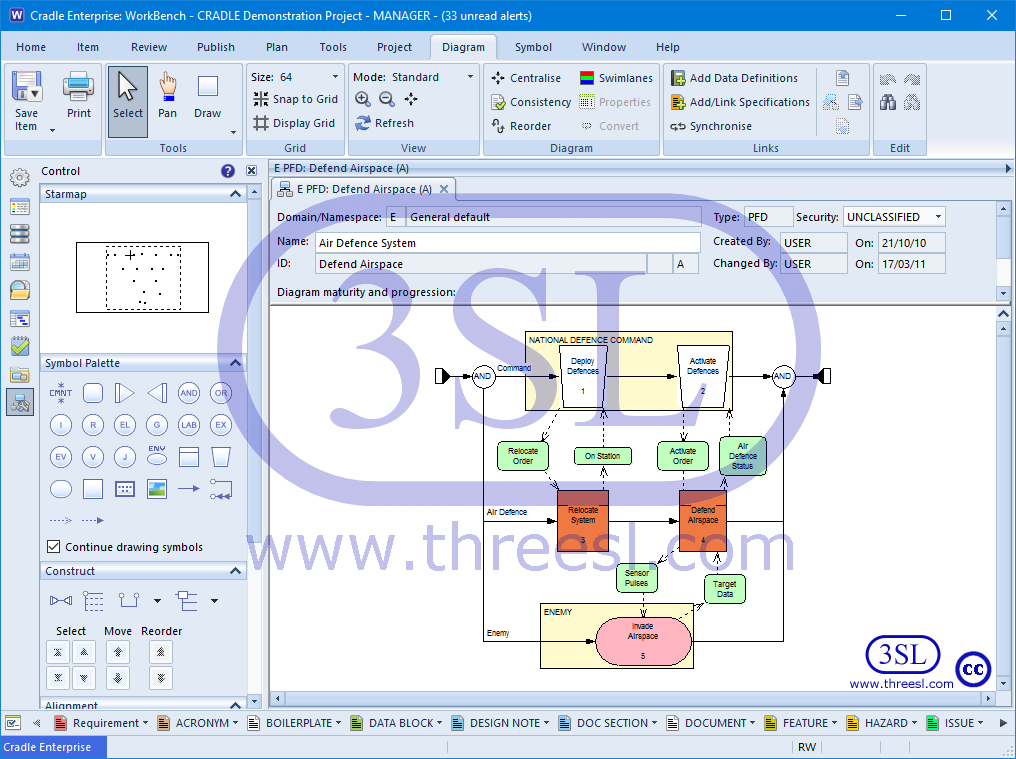This screenshot has width=1016, height=759.
Task: Click the zoom out magnifier
Action: 387,99
